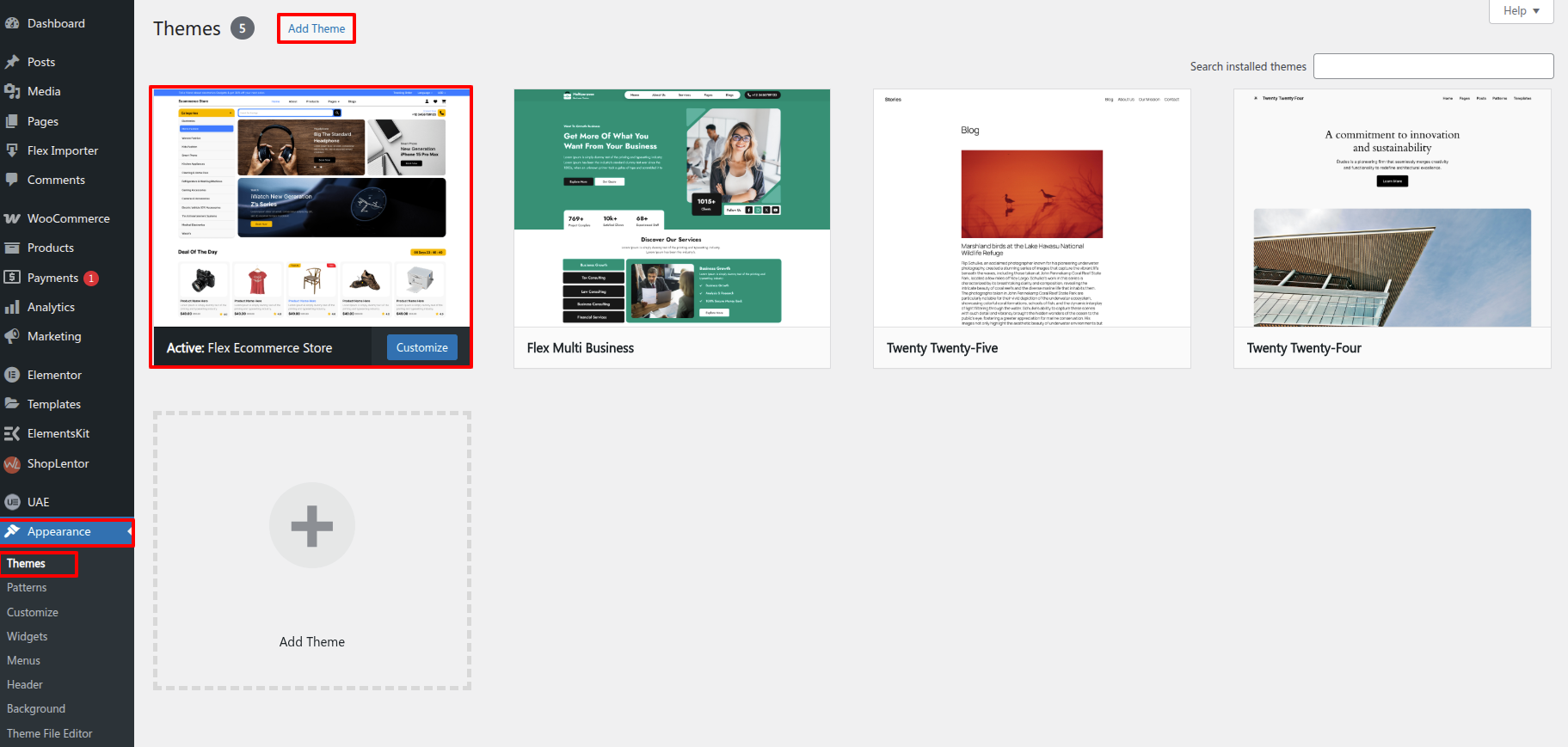Click the Pages icon in sidebar
This screenshot has width=1568, height=747.
pyautogui.click(x=12, y=121)
